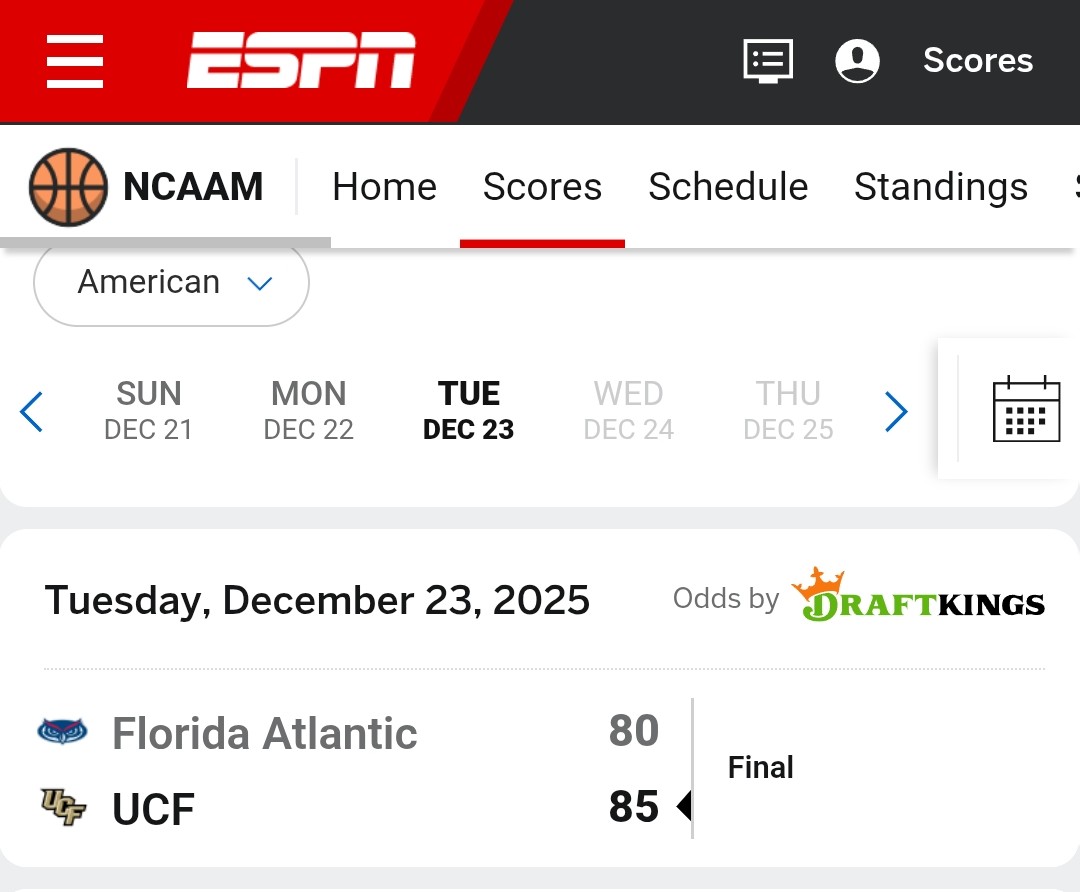The image size is (1080, 892).
Task: Click the Scores link in the header
Action: pos(977,61)
